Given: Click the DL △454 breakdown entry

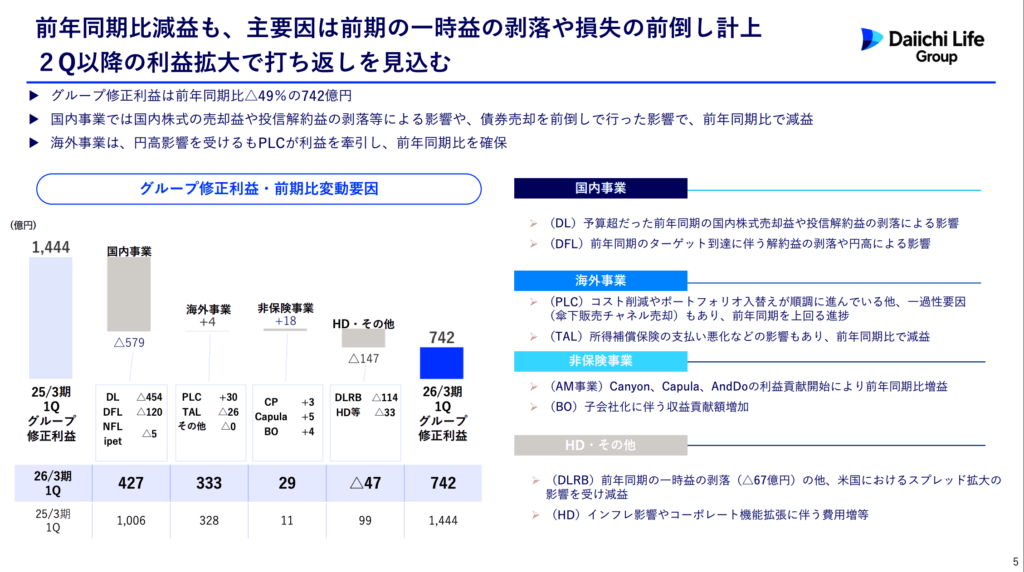Looking at the screenshot, I should tap(134, 397).
